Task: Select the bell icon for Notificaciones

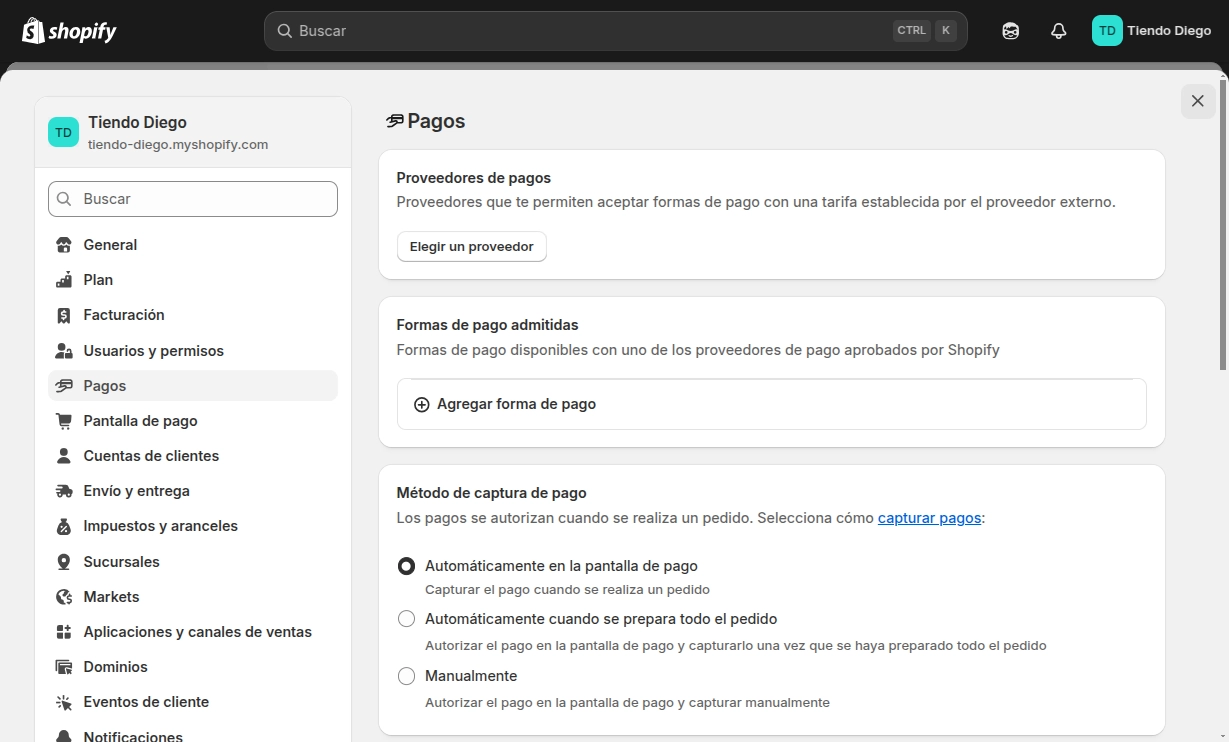Action: (x=63, y=736)
